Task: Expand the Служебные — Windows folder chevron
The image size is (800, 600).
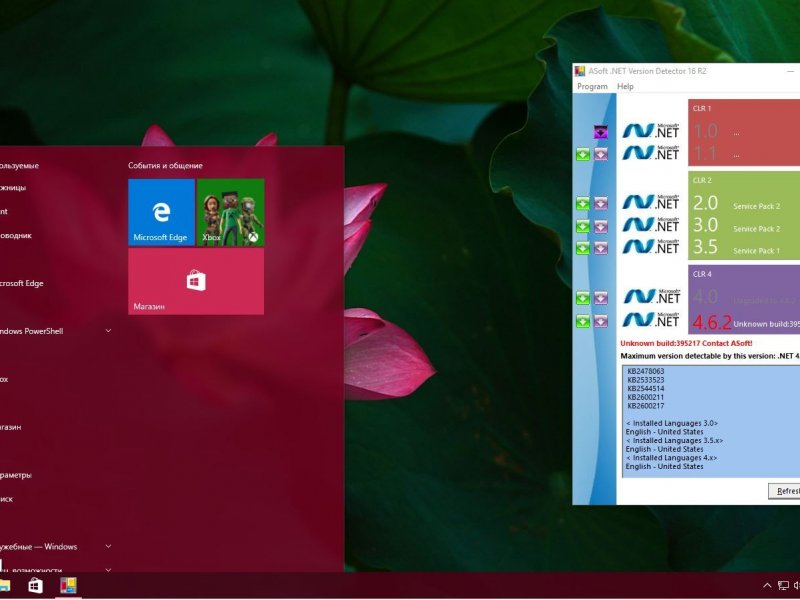Action: click(108, 546)
